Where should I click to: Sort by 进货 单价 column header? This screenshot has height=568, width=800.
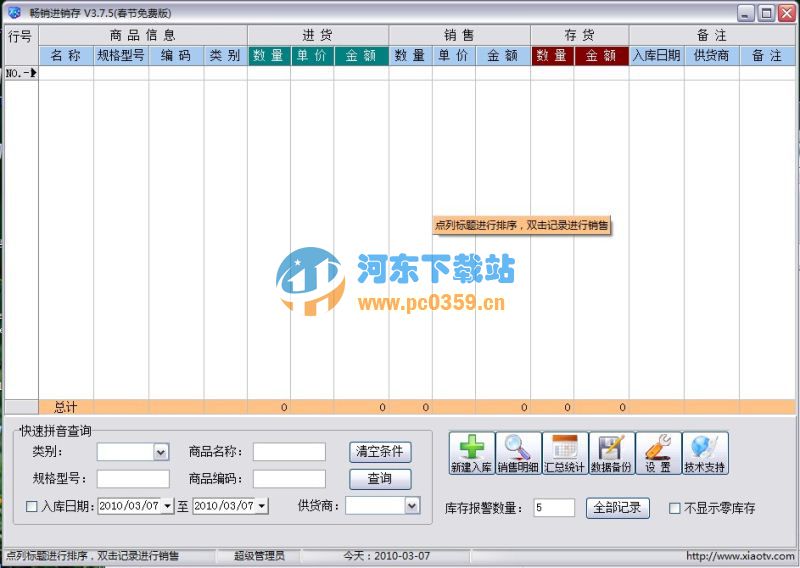[312, 56]
